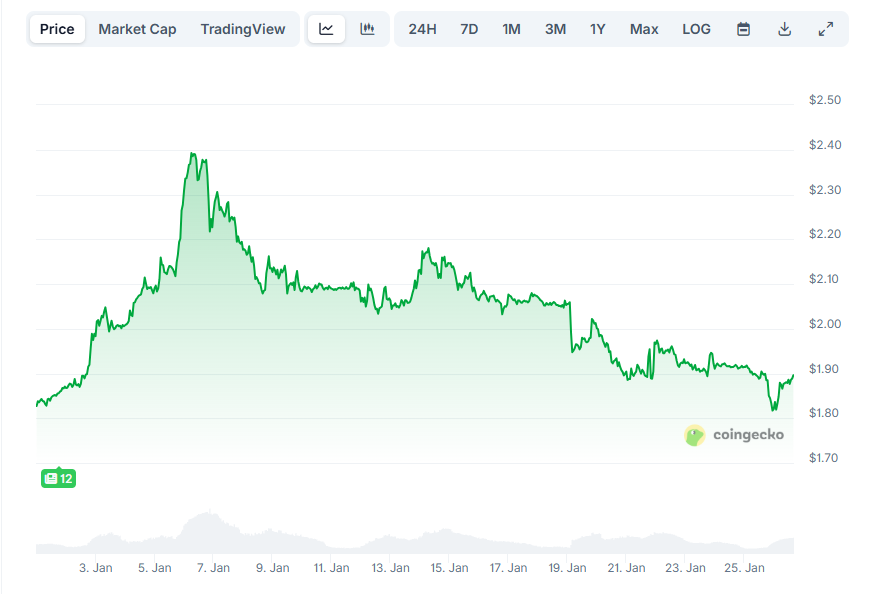Select the 1Y time range

click(597, 29)
